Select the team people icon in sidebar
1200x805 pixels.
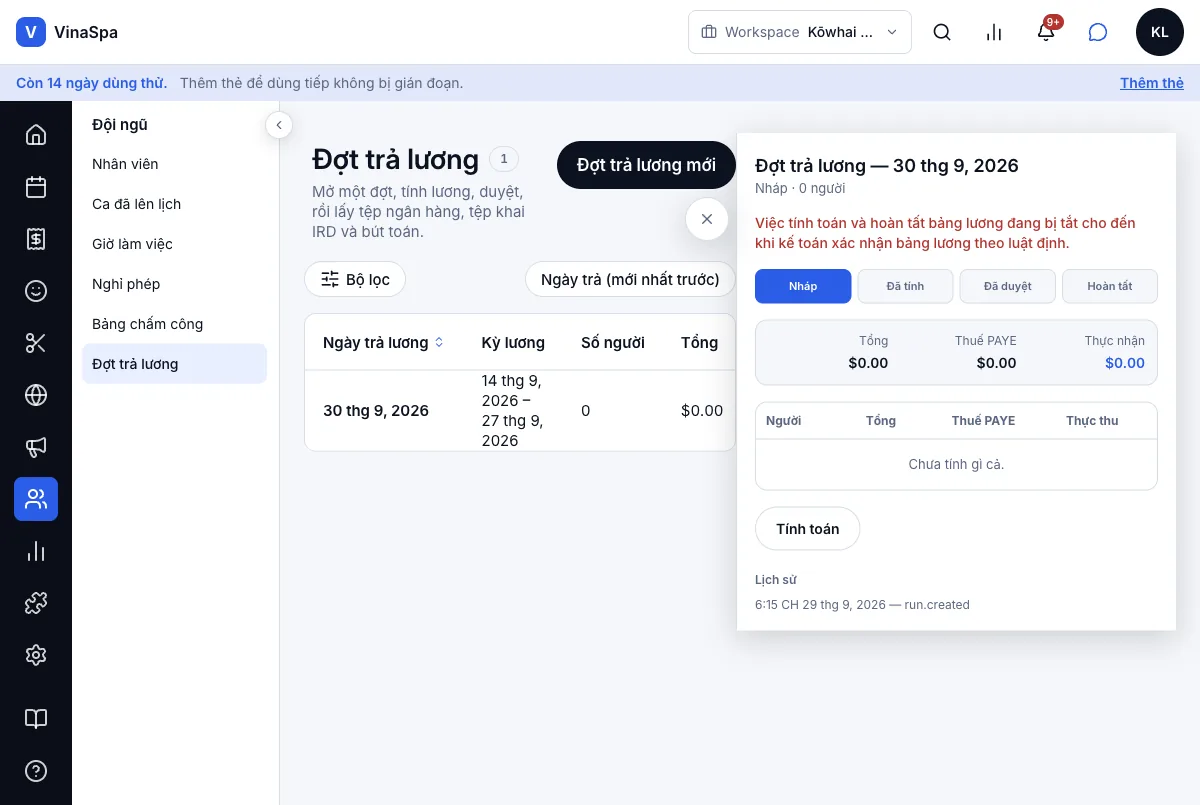pos(36,499)
